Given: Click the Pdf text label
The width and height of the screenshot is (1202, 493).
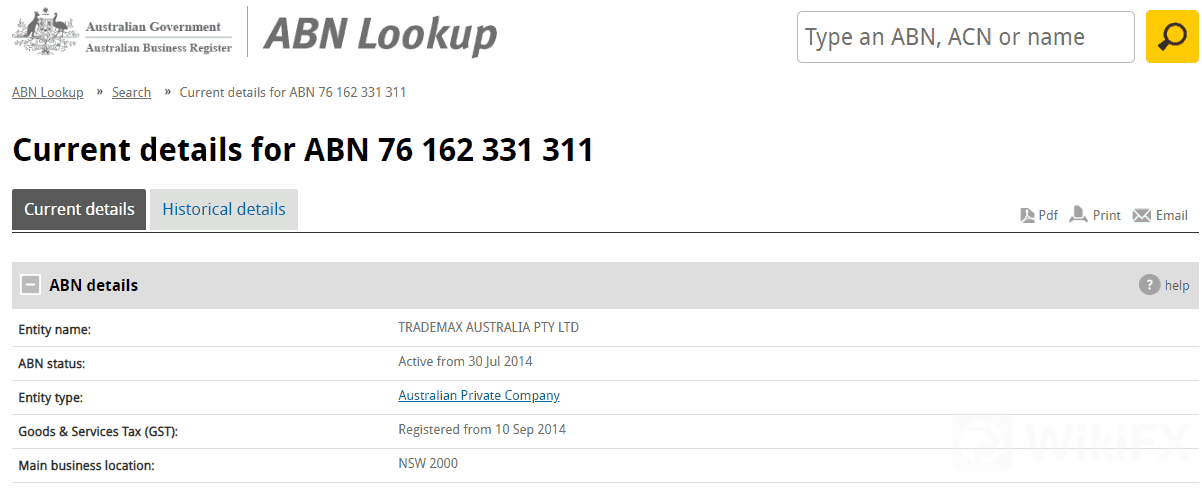Looking at the screenshot, I should [1048, 215].
